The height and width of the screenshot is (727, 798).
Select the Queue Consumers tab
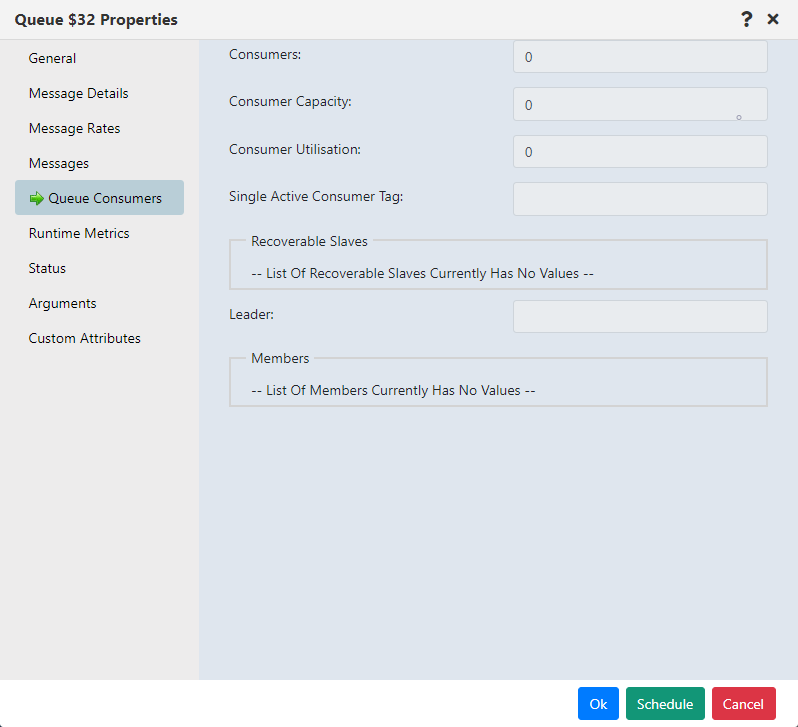104,198
